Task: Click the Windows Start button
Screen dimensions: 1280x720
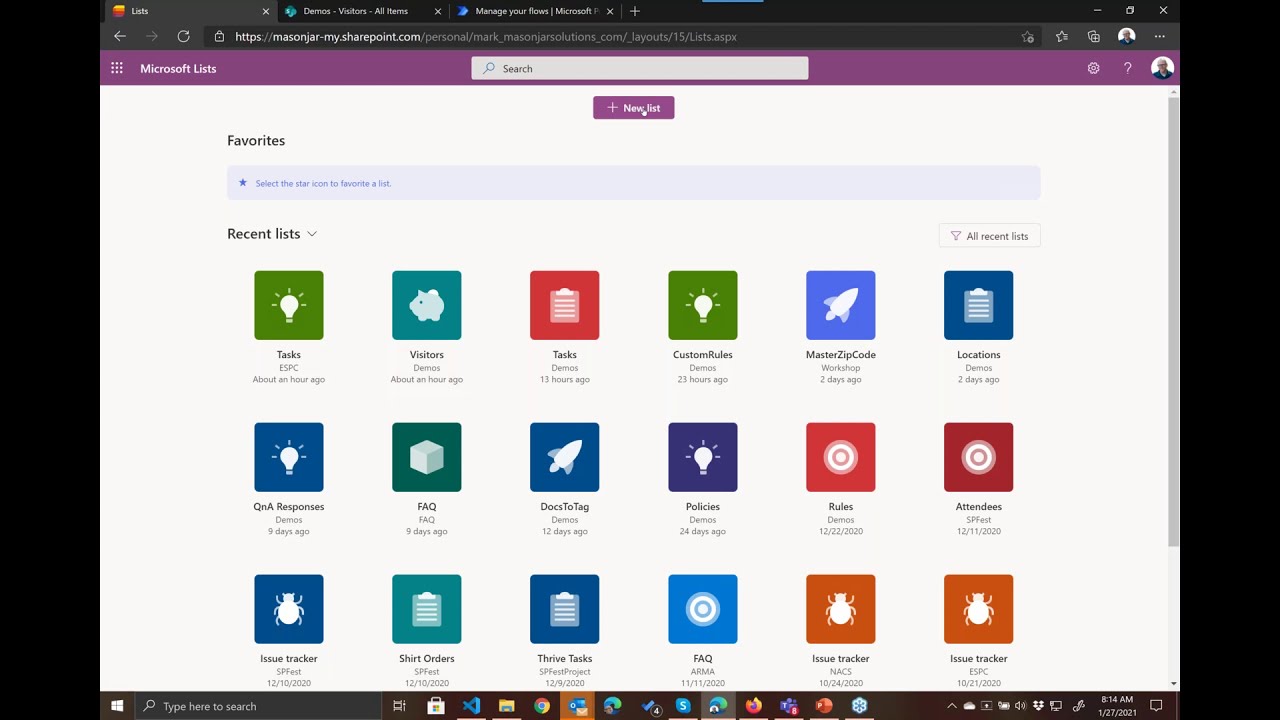Action: pos(117,706)
